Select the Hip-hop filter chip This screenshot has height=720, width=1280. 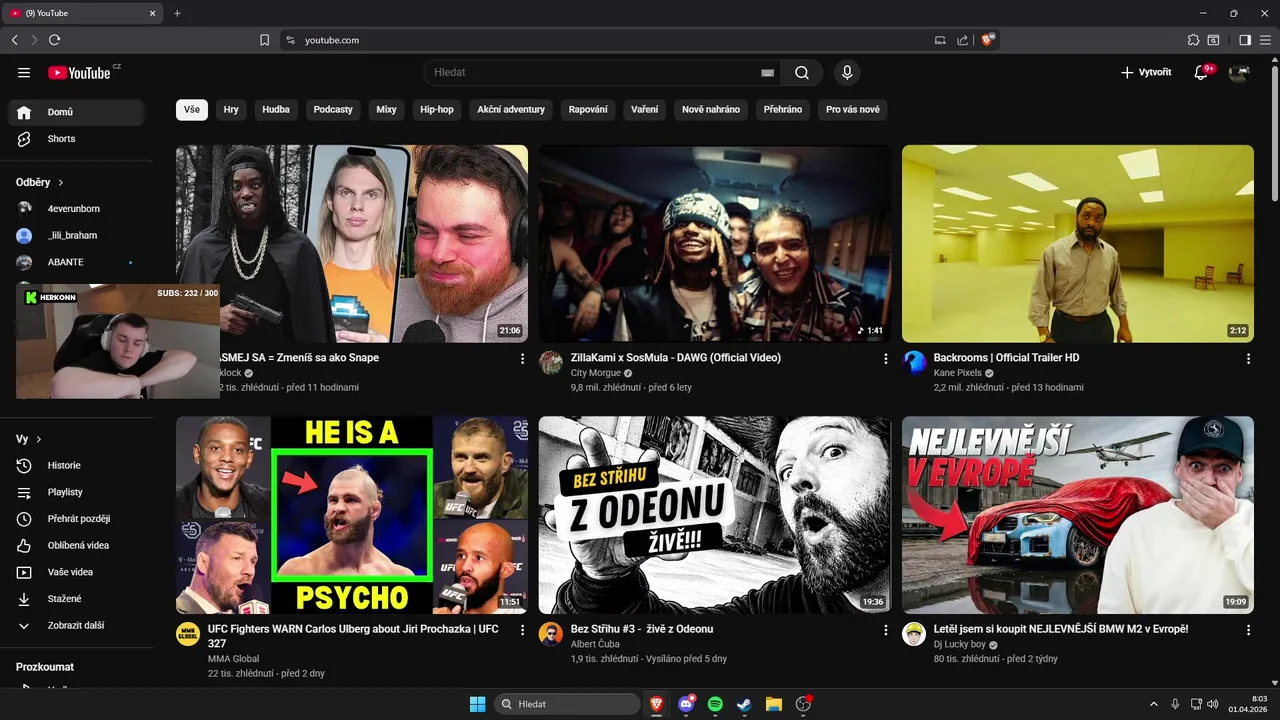click(x=437, y=109)
